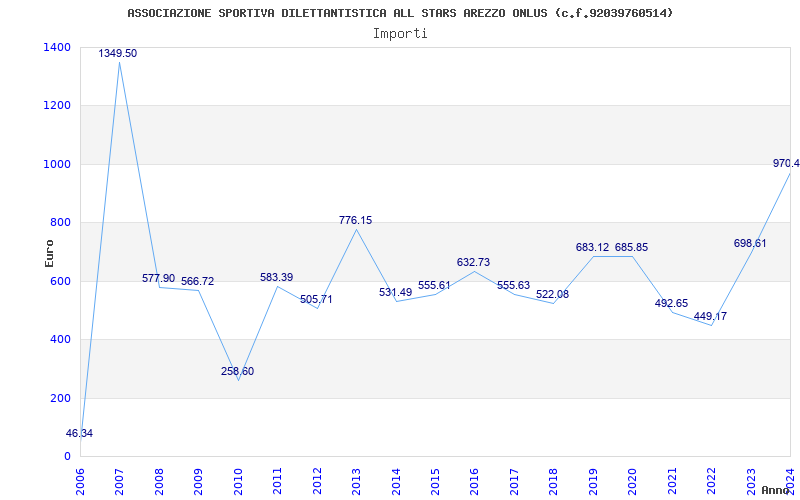Select the 1349.50 data label

coord(118,54)
